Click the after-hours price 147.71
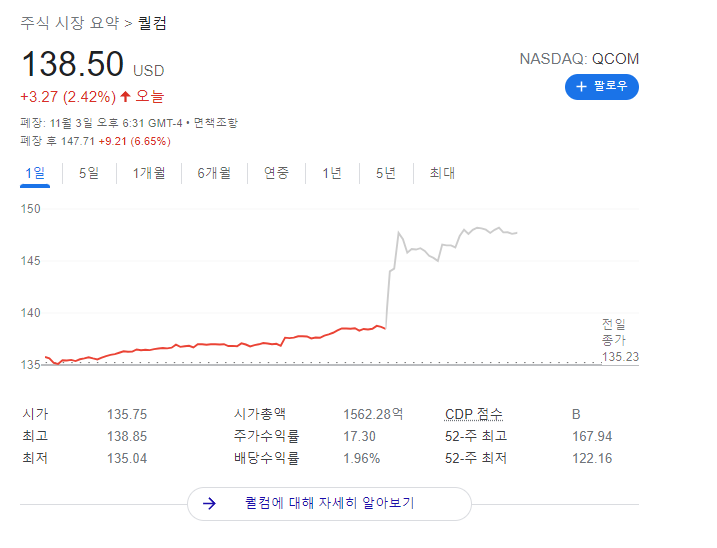 (x=78, y=141)
